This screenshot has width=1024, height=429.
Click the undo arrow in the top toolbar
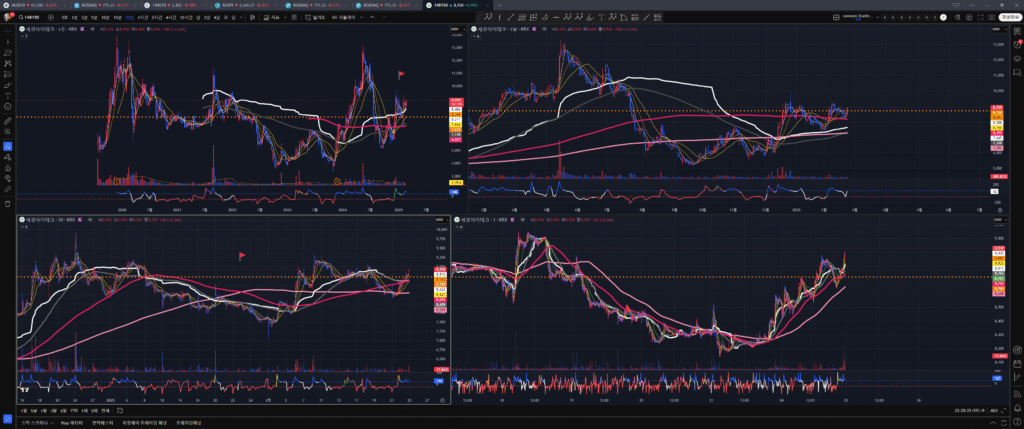pos(373,18)
